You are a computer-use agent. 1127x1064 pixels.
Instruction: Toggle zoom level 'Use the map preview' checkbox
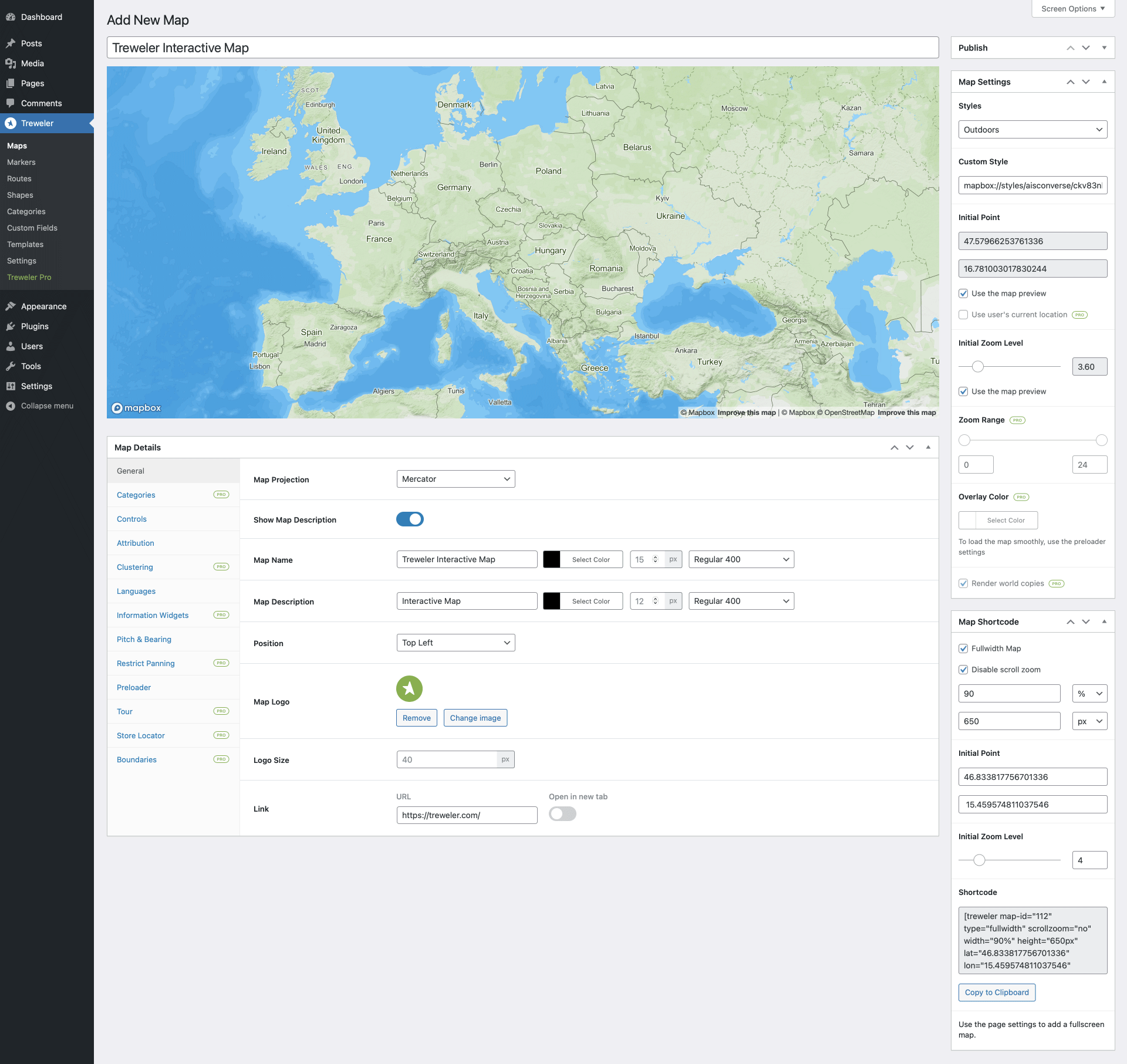[x=963, y=391]
